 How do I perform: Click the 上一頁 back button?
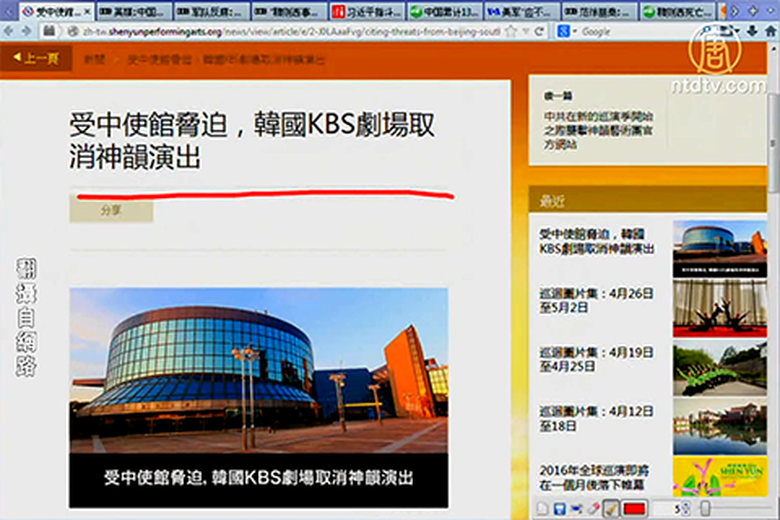35,58
